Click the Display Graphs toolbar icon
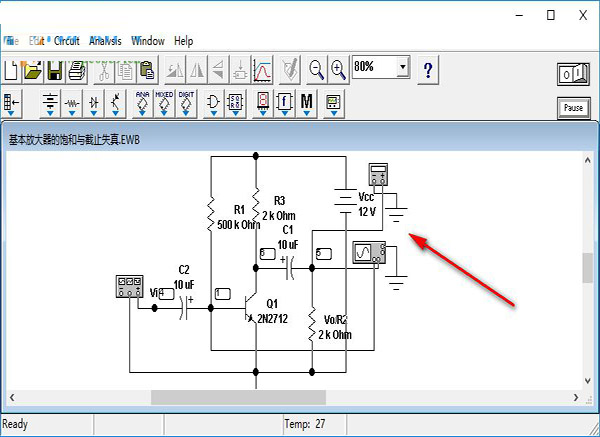 coord(264,69)
